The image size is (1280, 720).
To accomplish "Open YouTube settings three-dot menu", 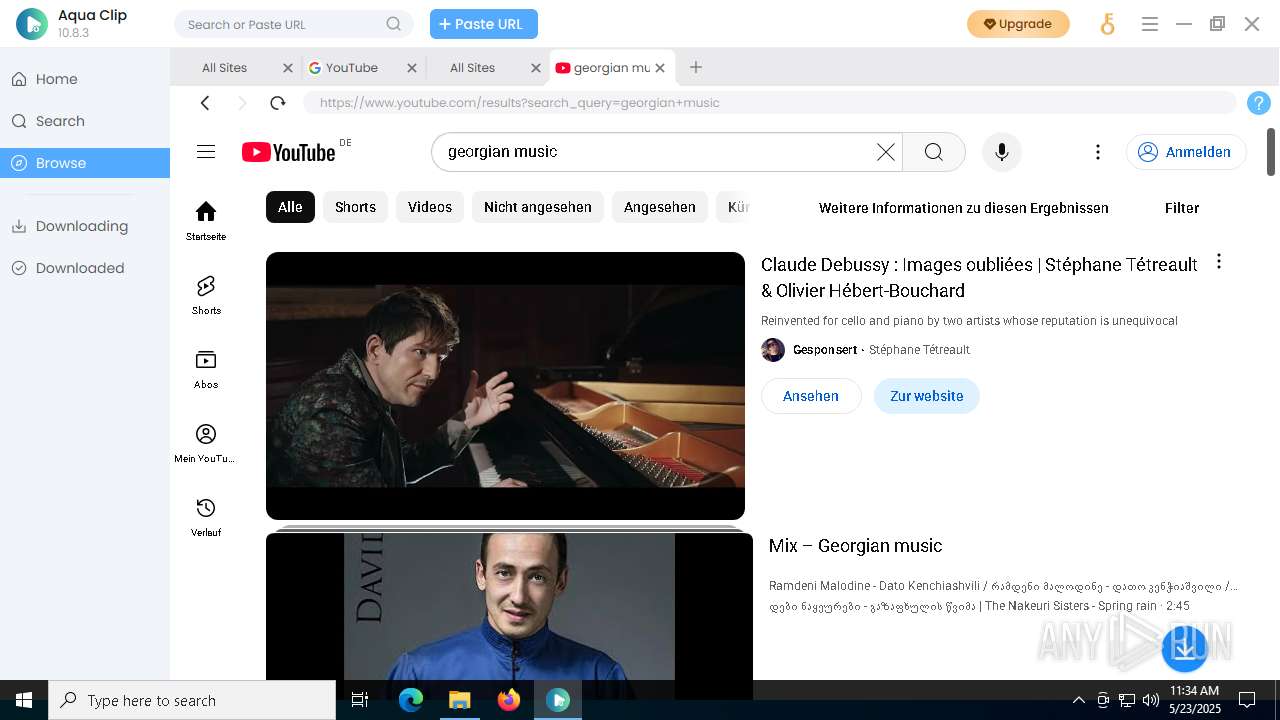I will [1098, 152].
